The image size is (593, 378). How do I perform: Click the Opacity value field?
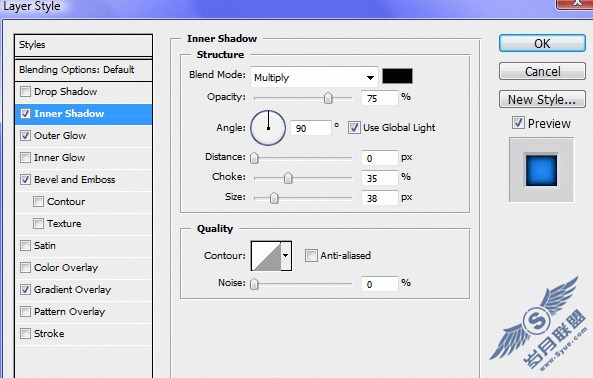coord(380,98)
